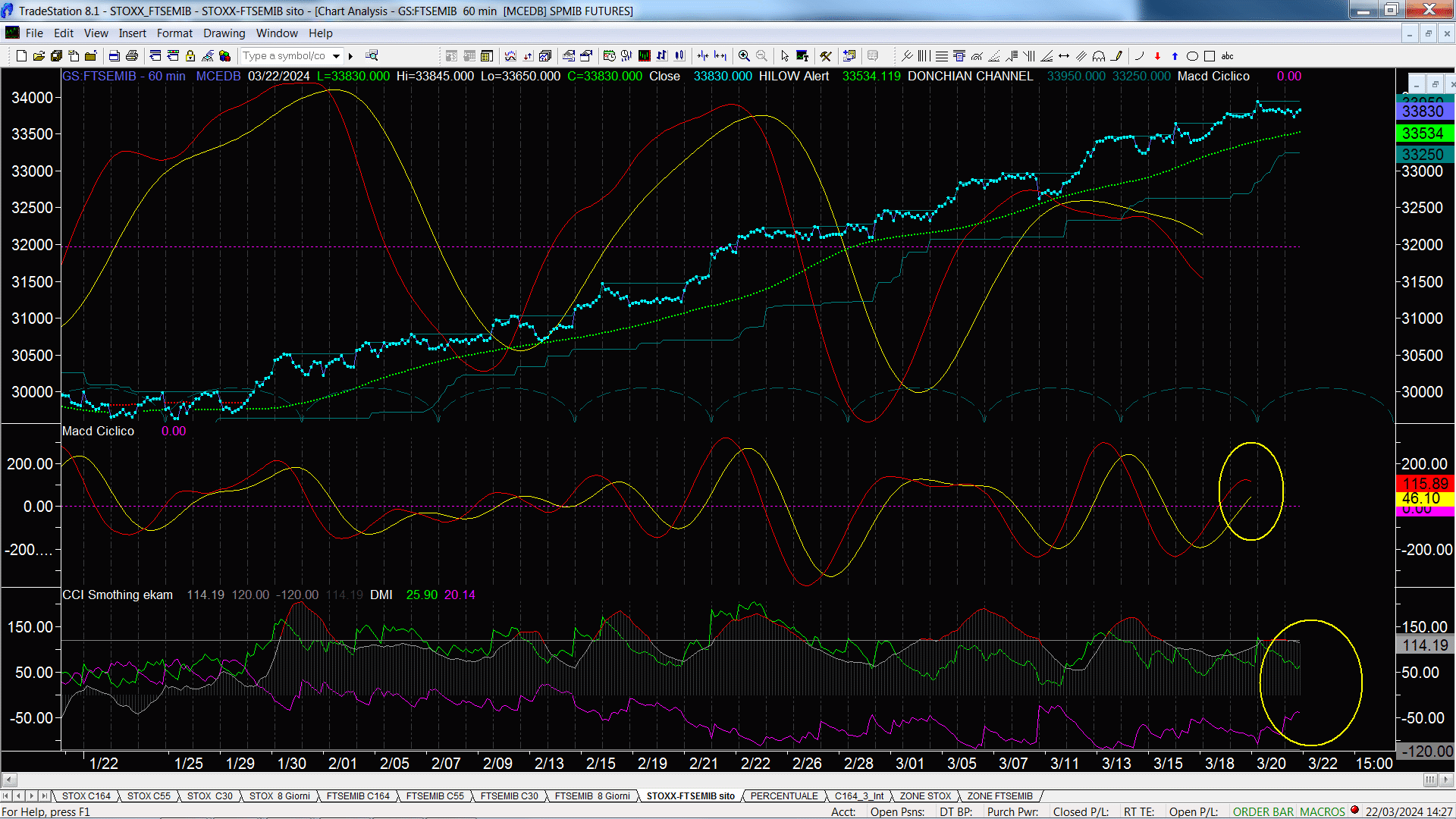Open the Insert menu
The image size is (1456, 819).
(x=133, y=33)
